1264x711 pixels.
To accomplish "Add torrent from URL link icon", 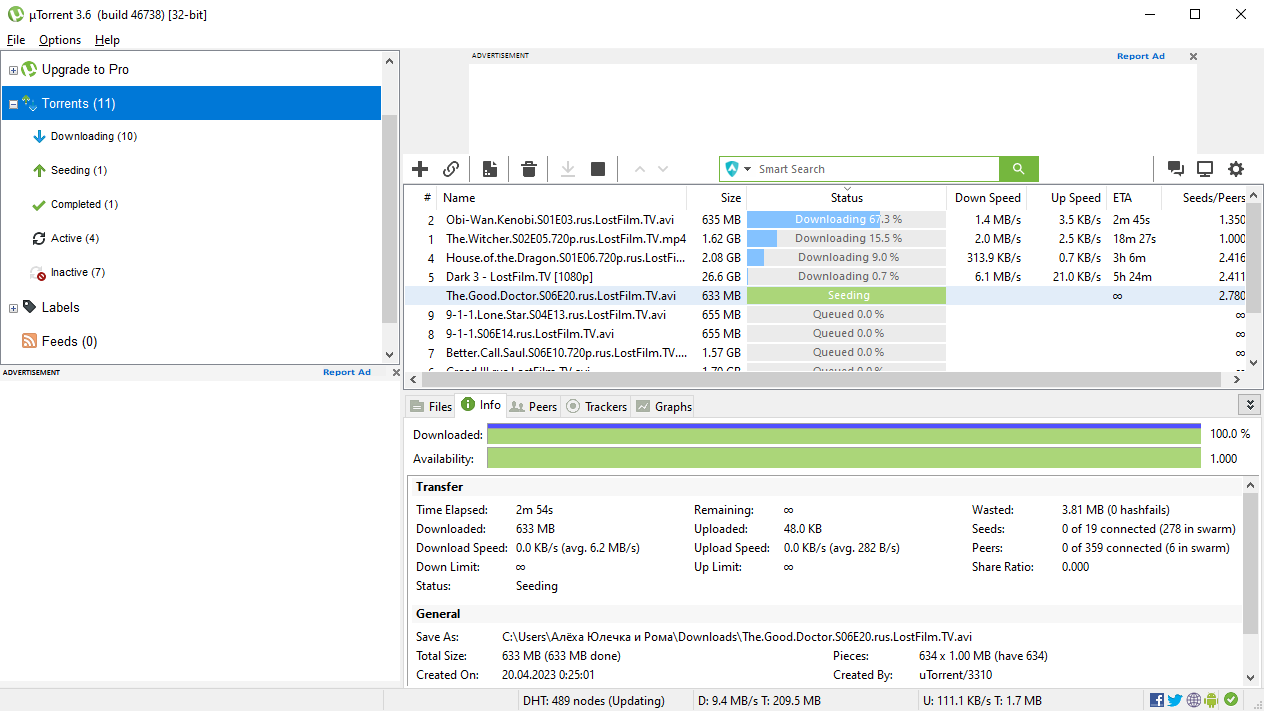I will point(451,169).
